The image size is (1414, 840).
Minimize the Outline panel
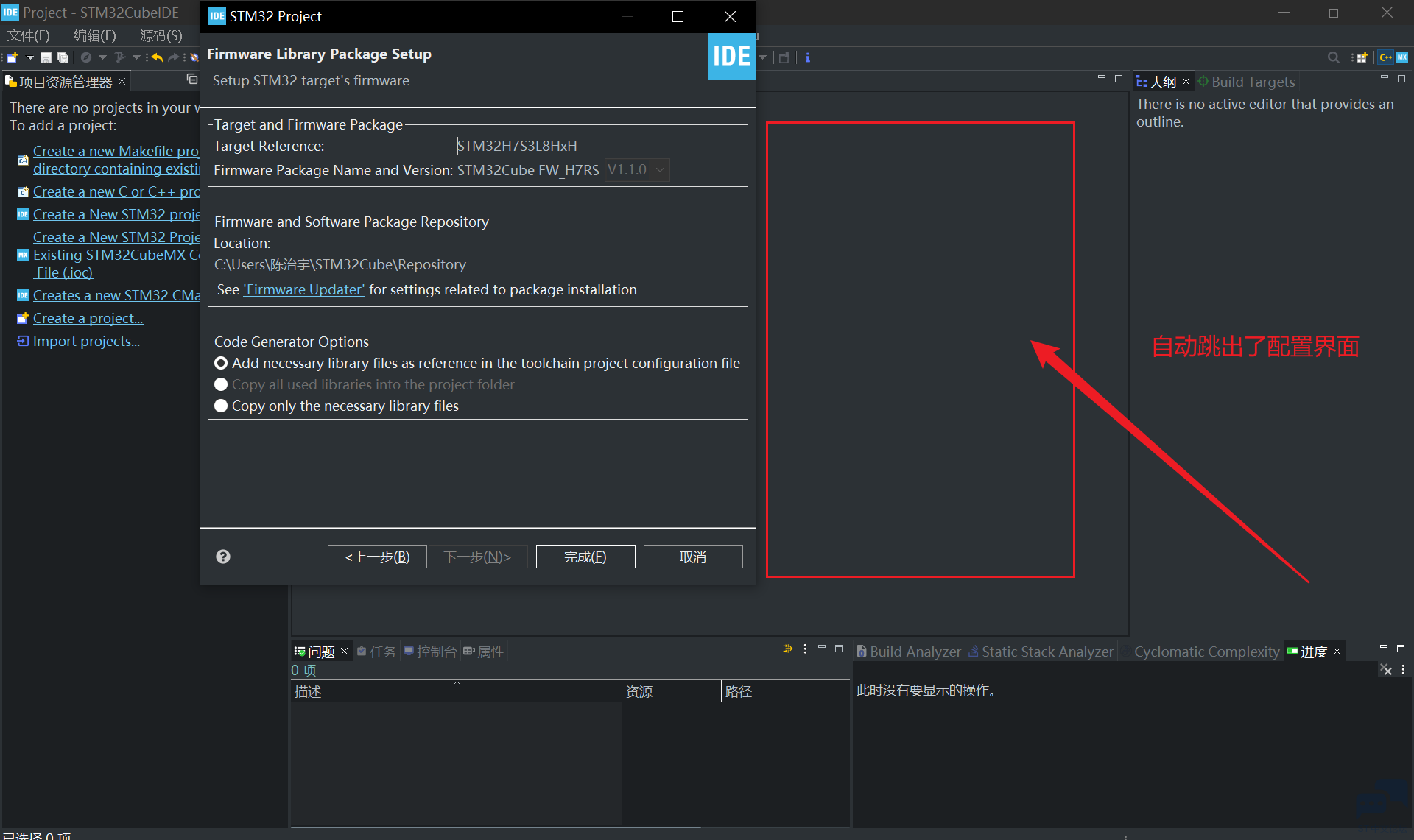point(1384,77)
